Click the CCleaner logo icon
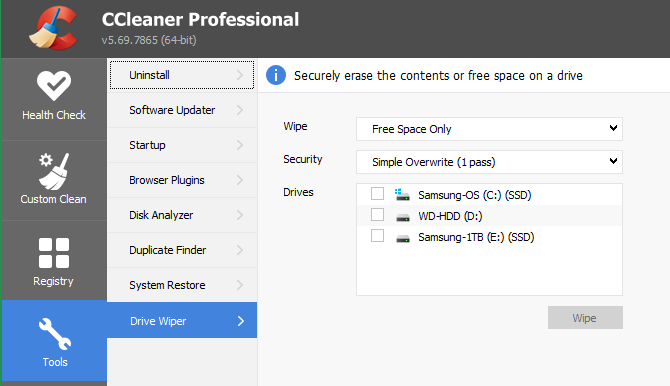The width and height of the screenshot is (670, 386). [54, 27]
